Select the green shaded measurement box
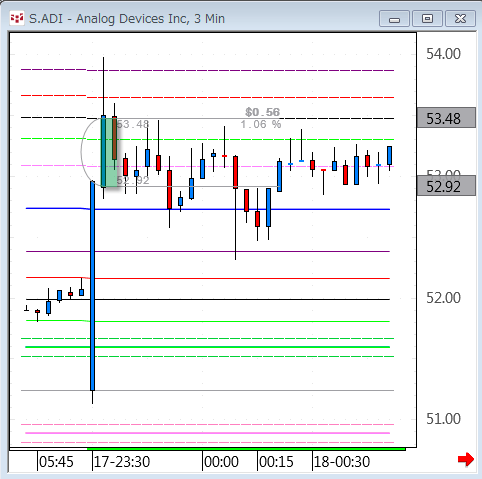482x479 pixels. point(110,152)
